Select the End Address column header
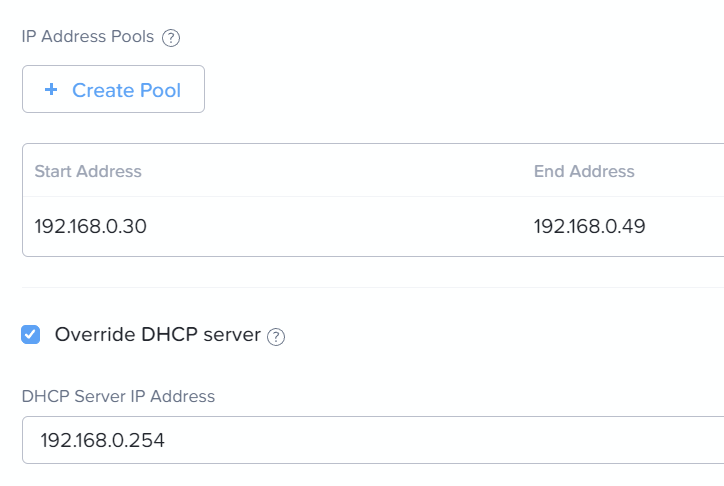 (x=584, y=171)
